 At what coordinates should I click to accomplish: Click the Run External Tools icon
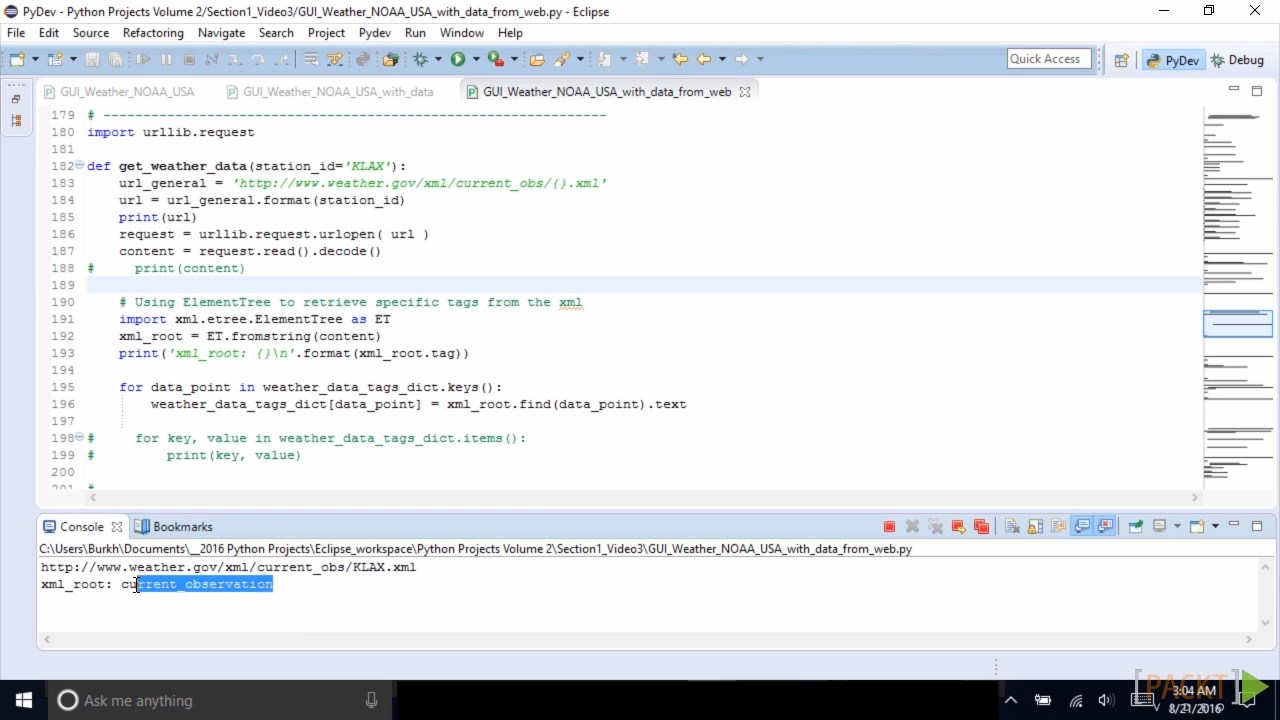[497, 59]
